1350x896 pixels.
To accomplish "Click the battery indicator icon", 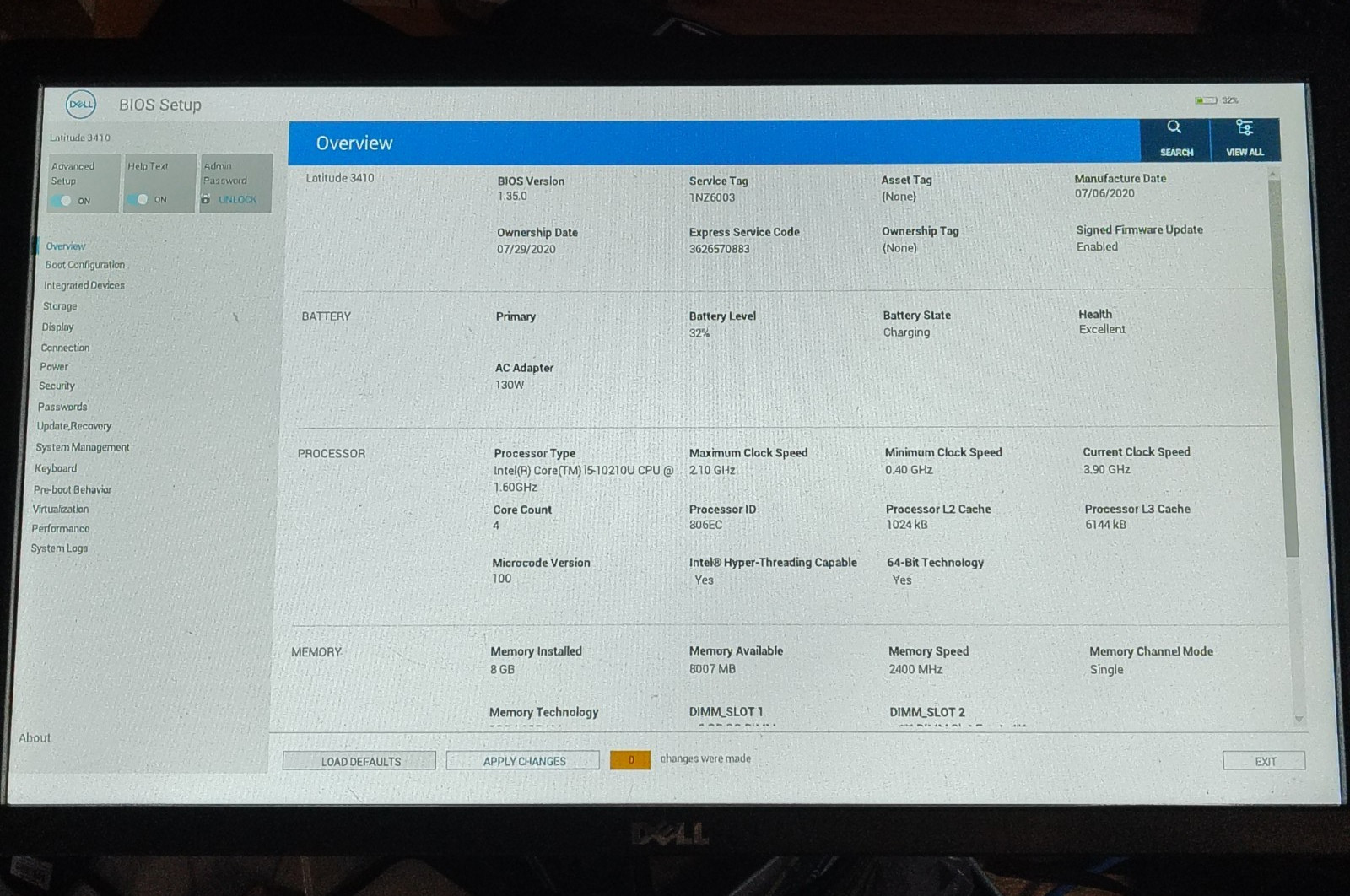I will point(1205,100).
